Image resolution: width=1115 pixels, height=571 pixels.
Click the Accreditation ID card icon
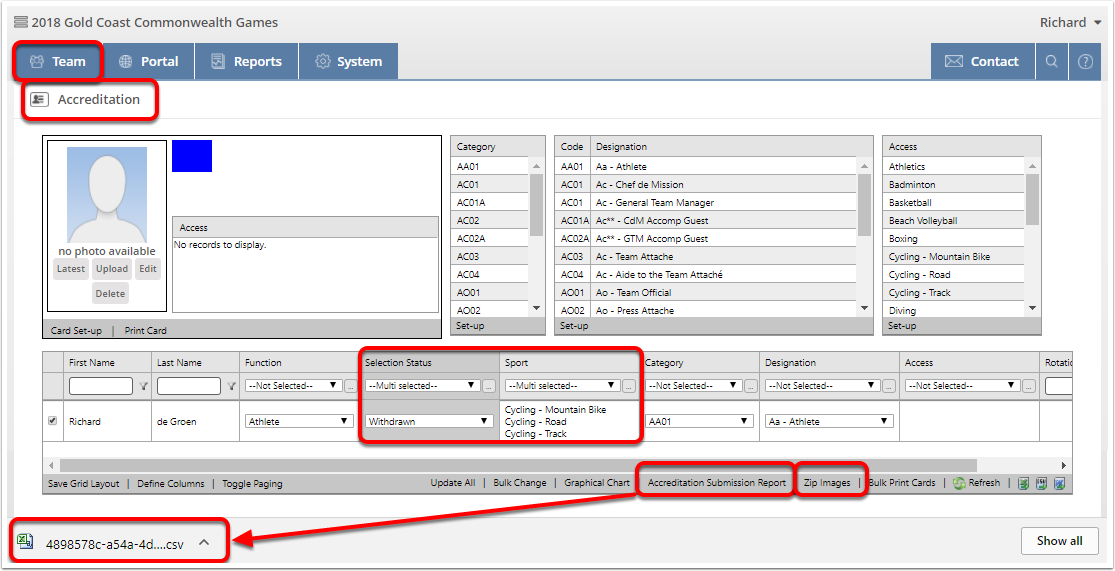coord(40,100)
